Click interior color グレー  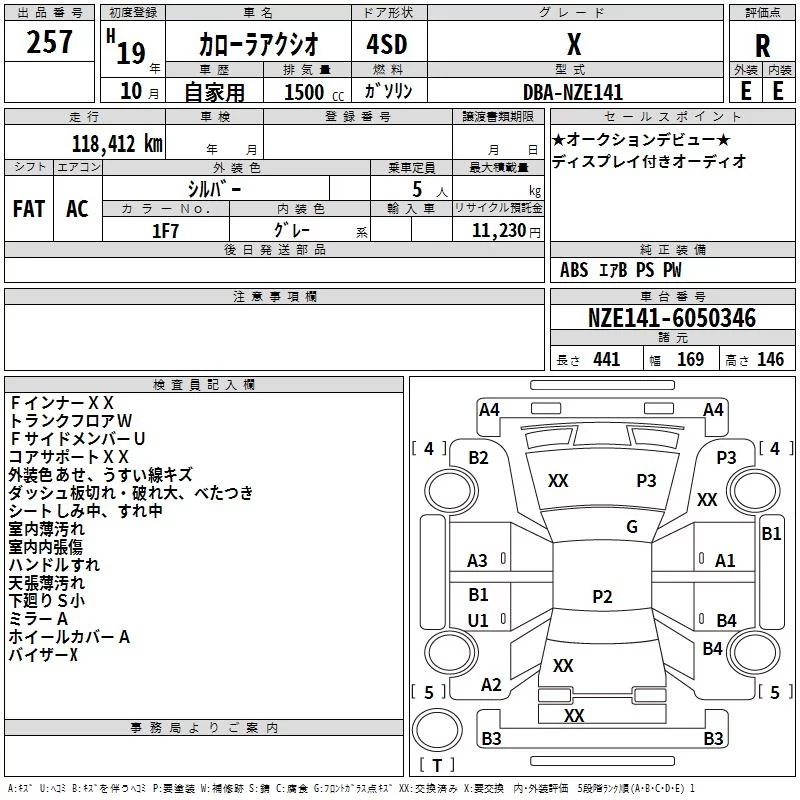tap(292, 230)
